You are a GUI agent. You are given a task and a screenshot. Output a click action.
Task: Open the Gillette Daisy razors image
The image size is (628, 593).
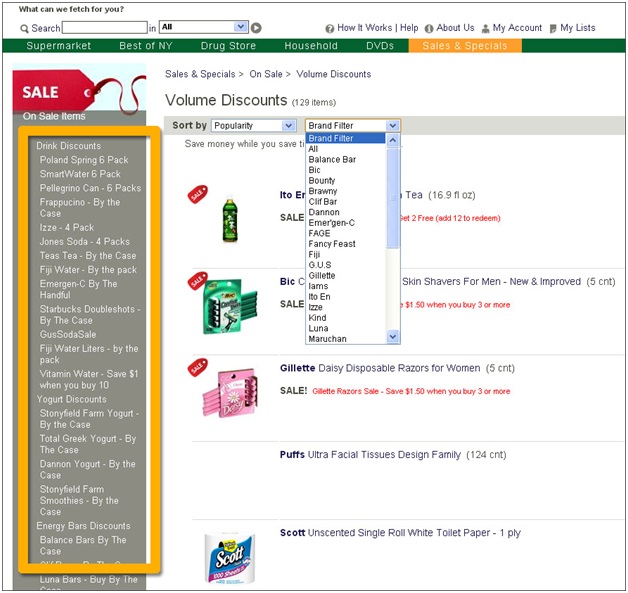pos(229,392)
